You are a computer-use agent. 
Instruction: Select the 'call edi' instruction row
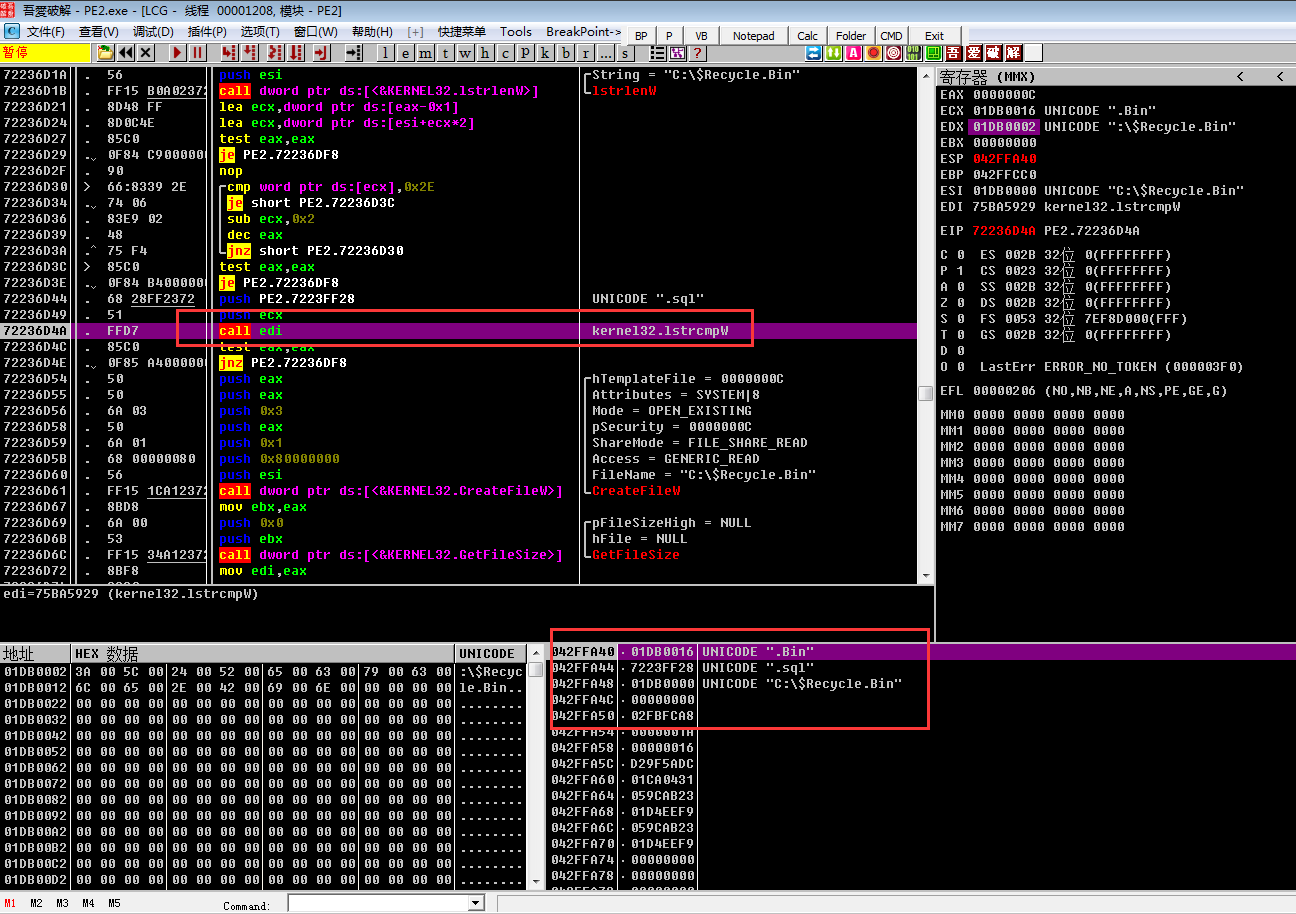tap(459, 331)
